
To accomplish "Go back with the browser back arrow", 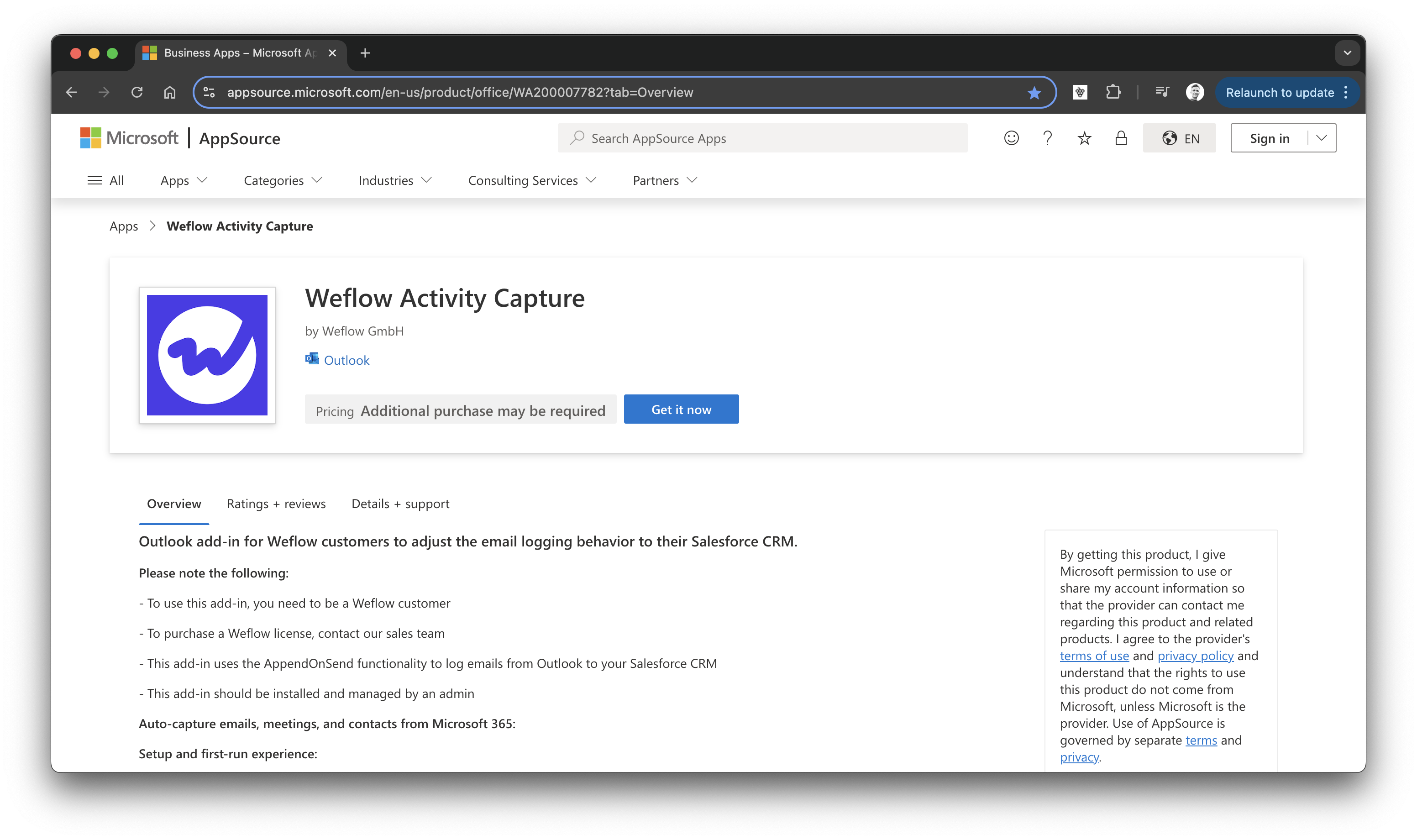I will click(71, 92).
